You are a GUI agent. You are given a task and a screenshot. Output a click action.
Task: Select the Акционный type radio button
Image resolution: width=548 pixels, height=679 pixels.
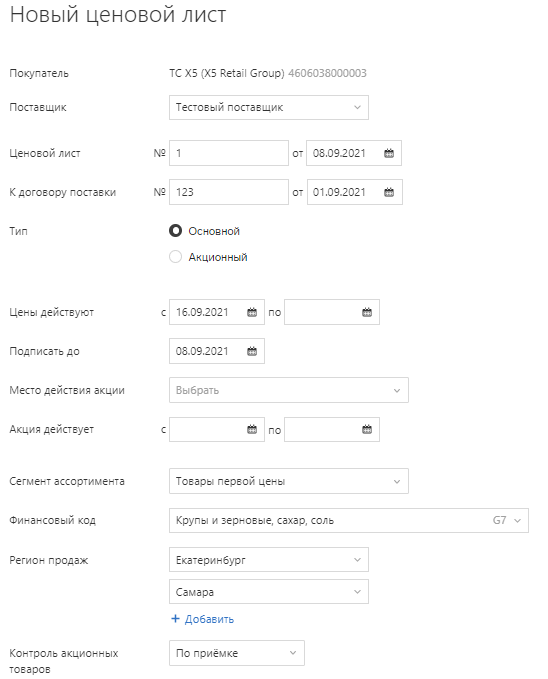tap(175, 257)
